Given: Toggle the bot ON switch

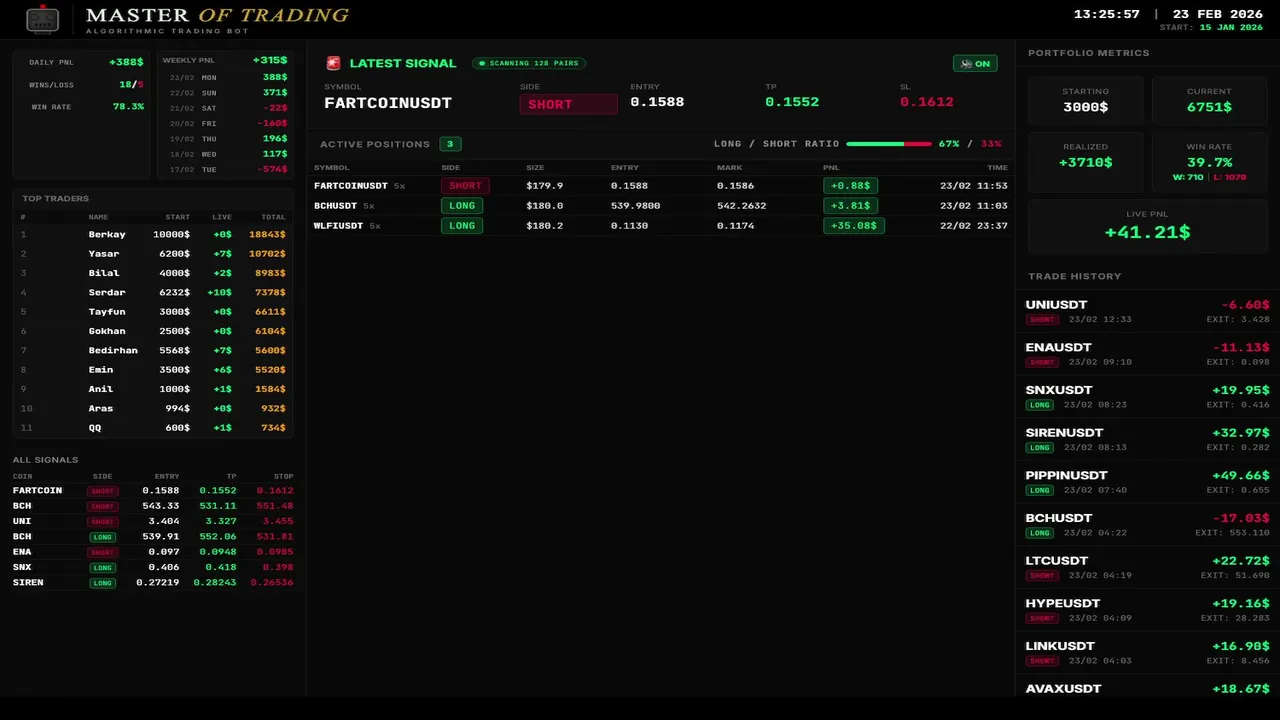Looking at the screenshot, I should [975, 63].
